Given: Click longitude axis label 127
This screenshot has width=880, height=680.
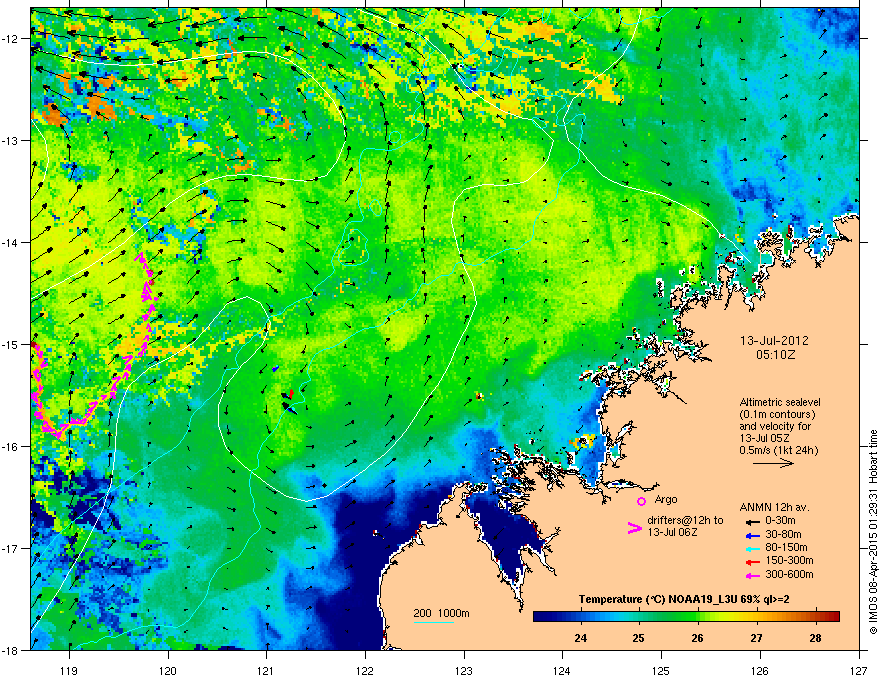Looking at the screenshot, I should click(x=859, y=670).
